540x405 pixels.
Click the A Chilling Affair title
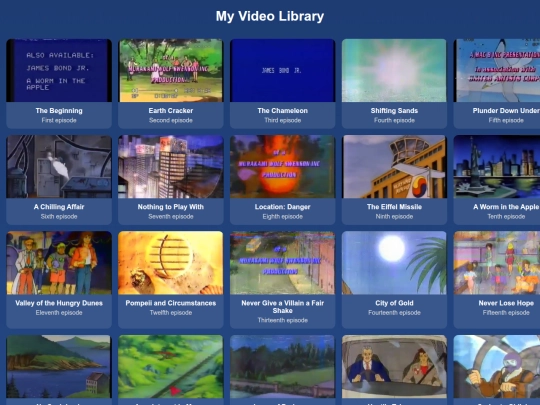point(59,207)
